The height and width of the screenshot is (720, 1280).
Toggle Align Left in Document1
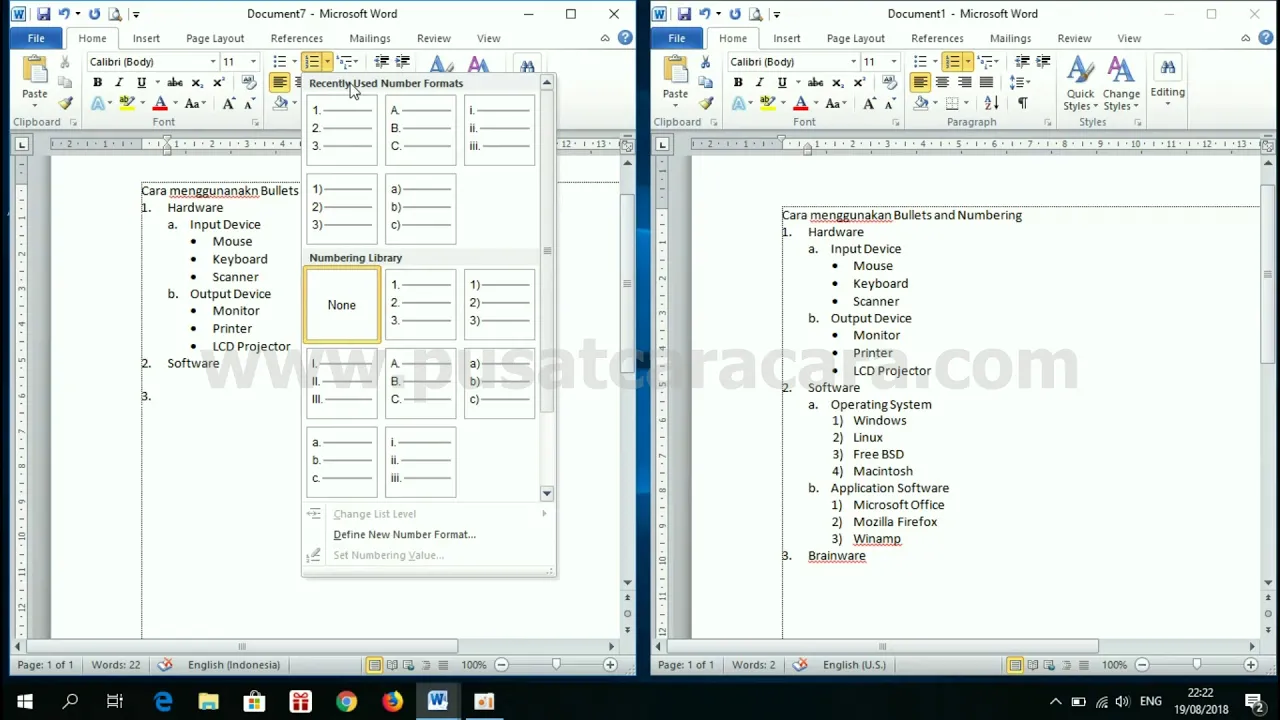(920, 82)
